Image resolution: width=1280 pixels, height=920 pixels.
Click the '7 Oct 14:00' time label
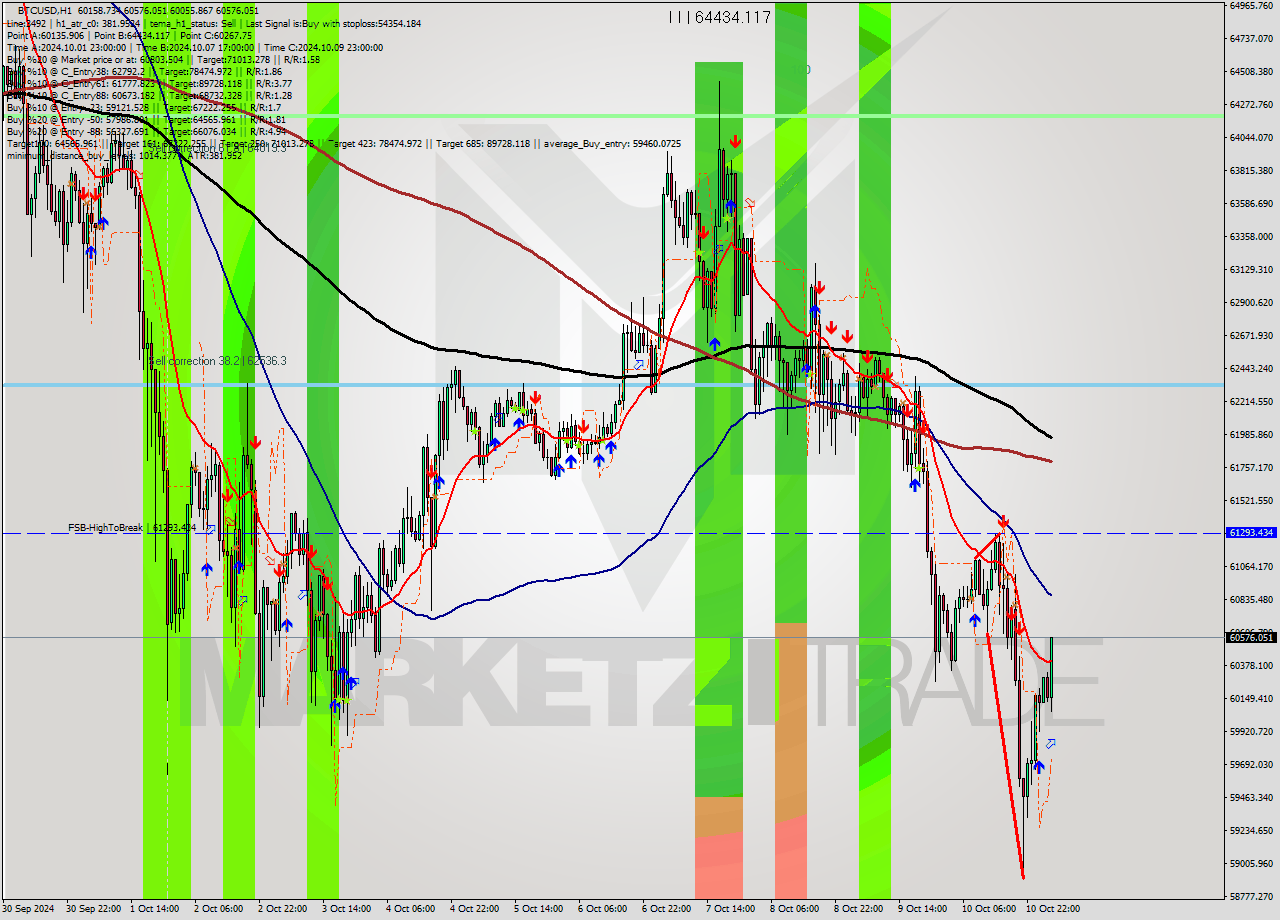click(730, 909)
